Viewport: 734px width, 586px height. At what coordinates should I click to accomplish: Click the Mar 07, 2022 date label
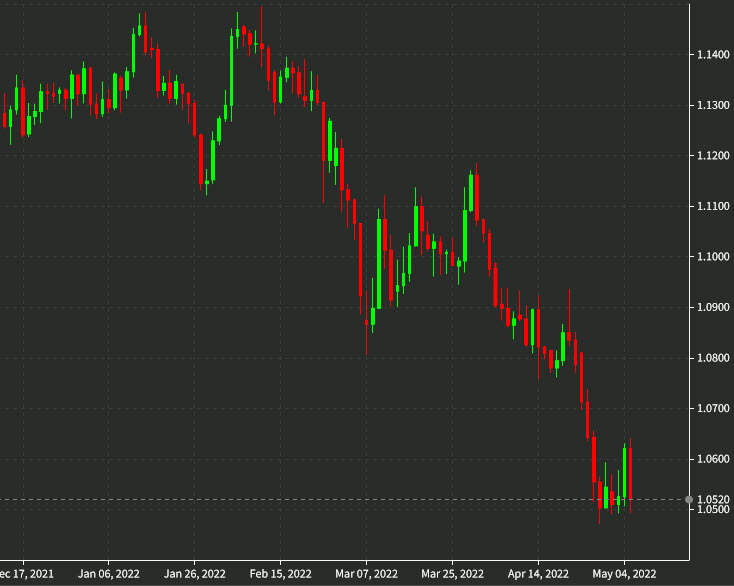(x=366, y=574)
